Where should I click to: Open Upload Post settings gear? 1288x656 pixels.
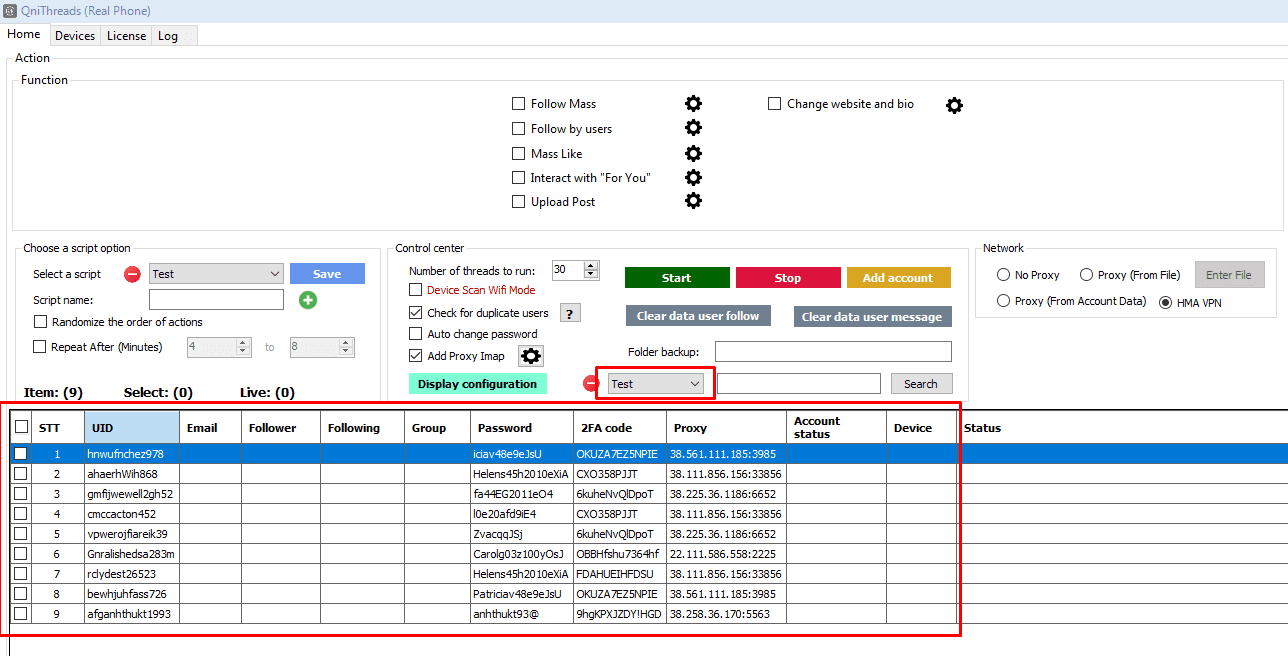click(693, 201)
